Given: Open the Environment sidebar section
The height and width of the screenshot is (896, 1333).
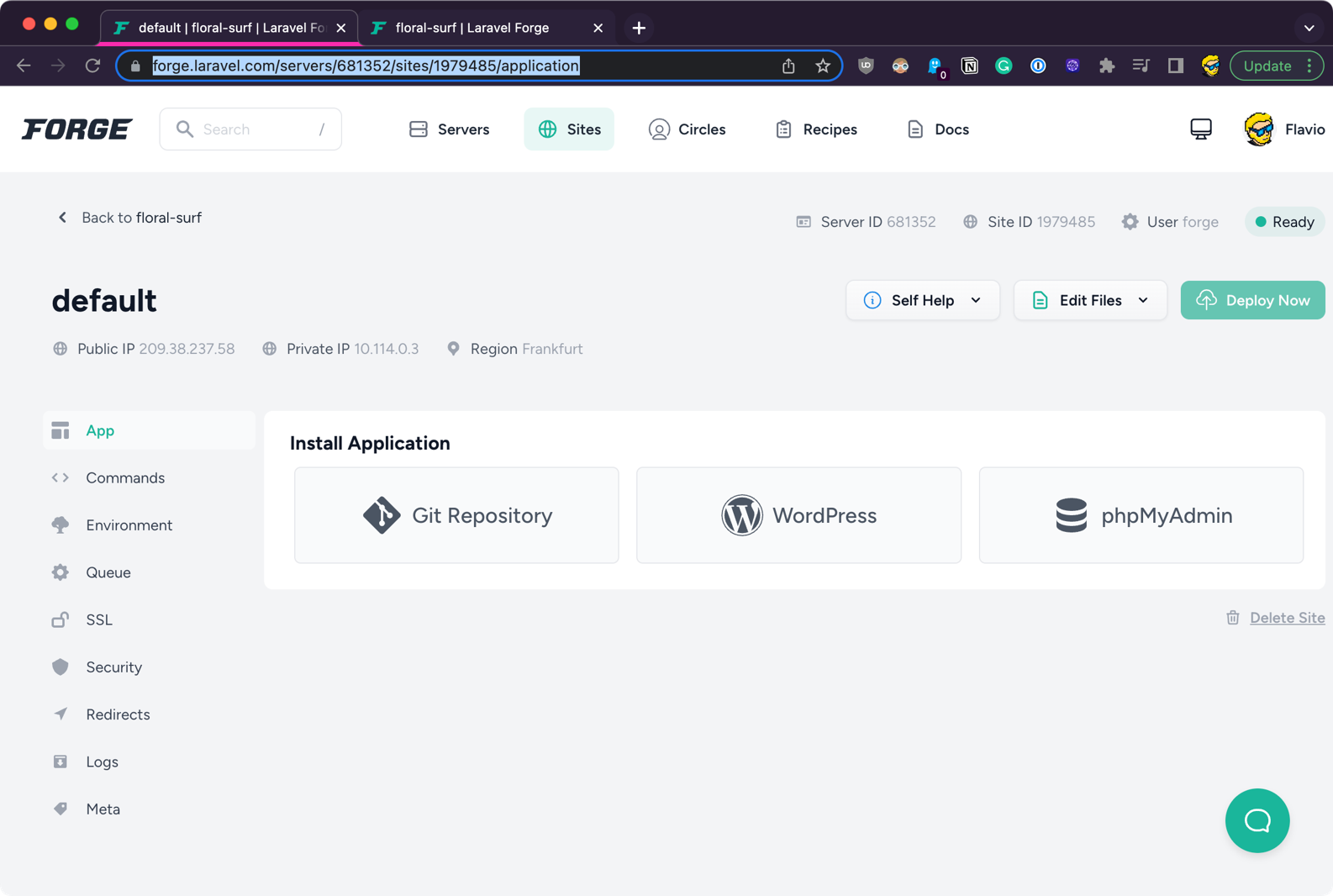Looking at the screenshot, I should (129, 525).
